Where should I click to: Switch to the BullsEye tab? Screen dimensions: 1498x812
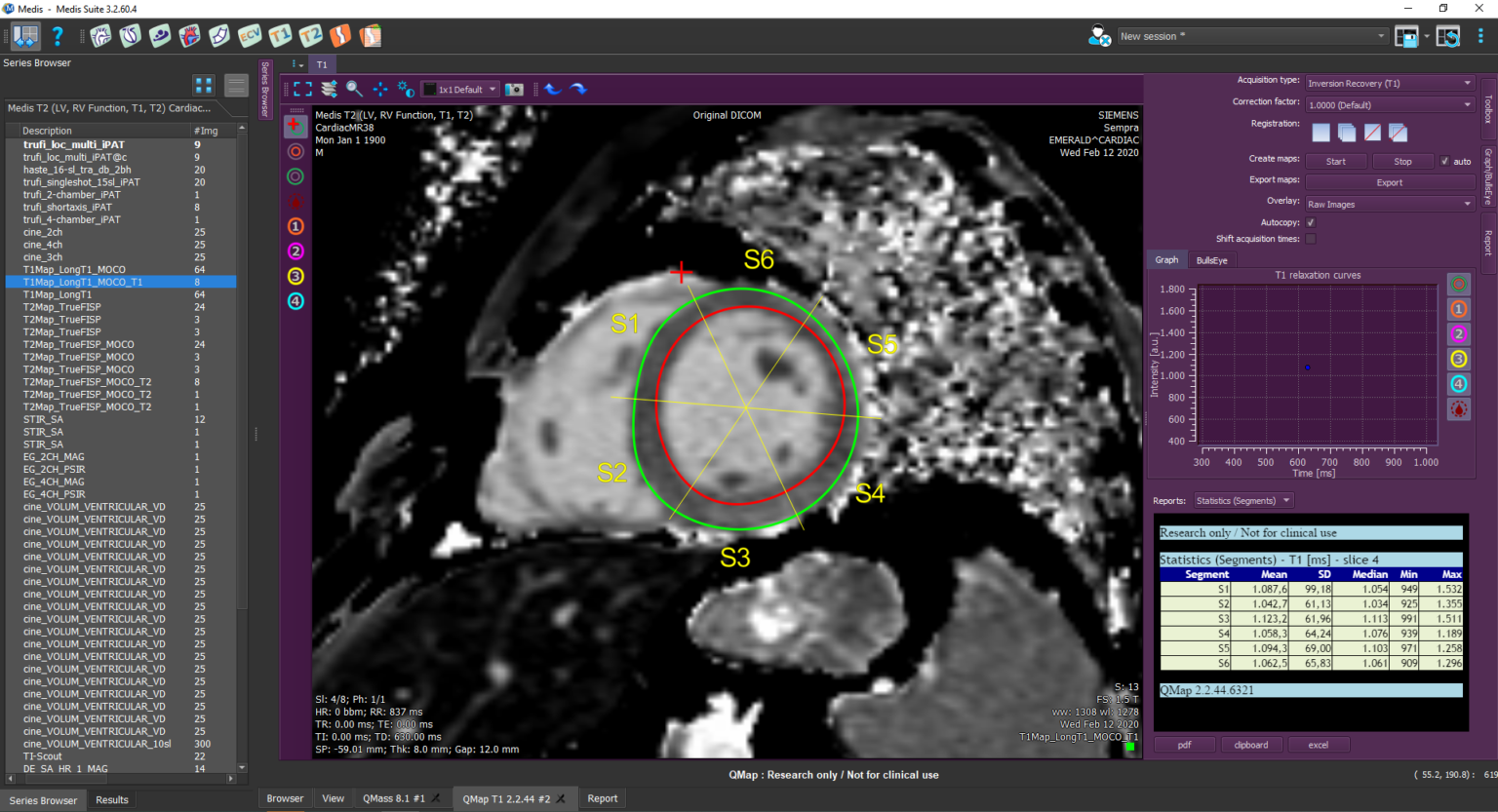tap(1211, 260)
